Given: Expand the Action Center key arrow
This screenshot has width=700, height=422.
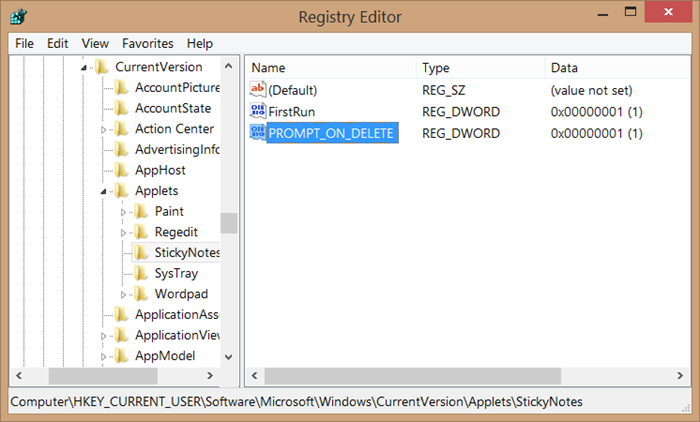Looking at the screenshot, I should (104, 129).
